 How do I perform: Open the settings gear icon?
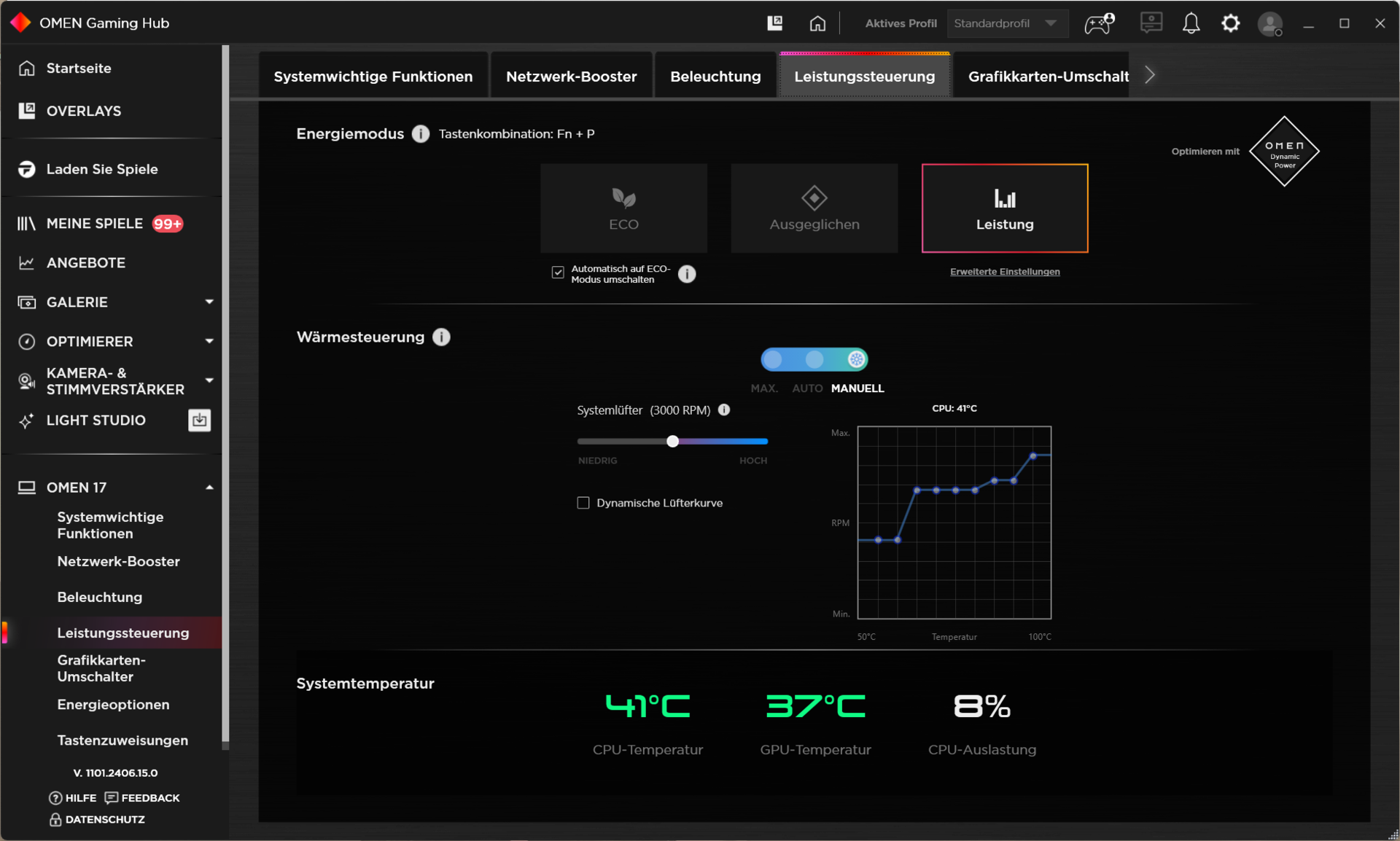[1230, 23]
